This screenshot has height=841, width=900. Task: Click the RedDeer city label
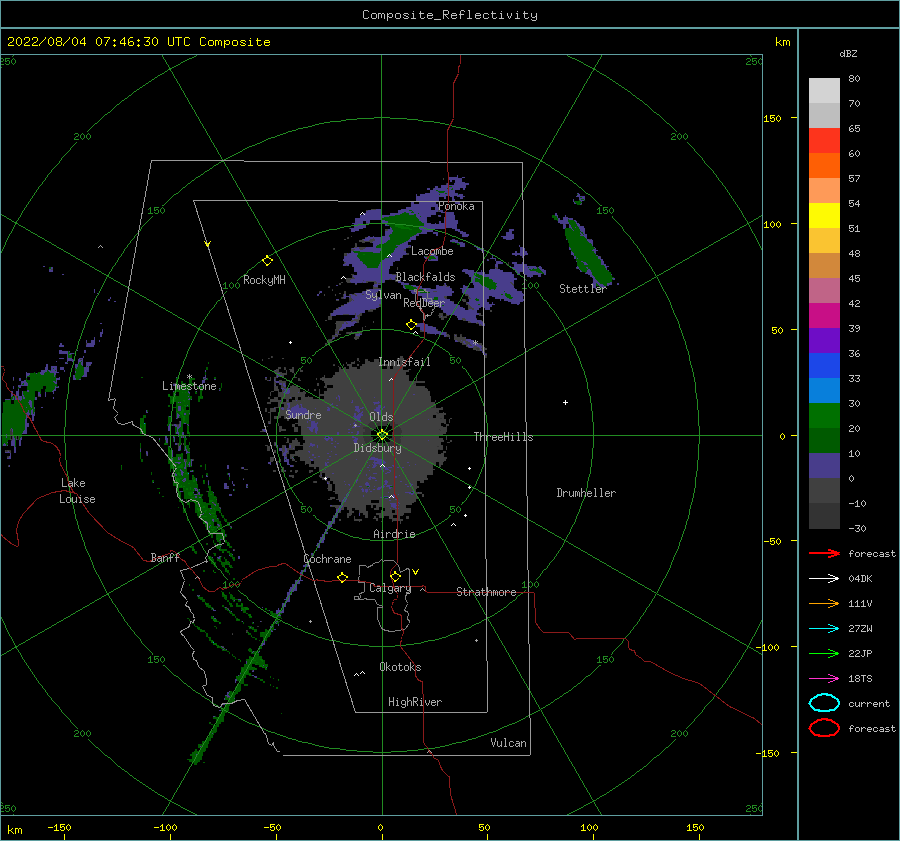coord(424,303)
